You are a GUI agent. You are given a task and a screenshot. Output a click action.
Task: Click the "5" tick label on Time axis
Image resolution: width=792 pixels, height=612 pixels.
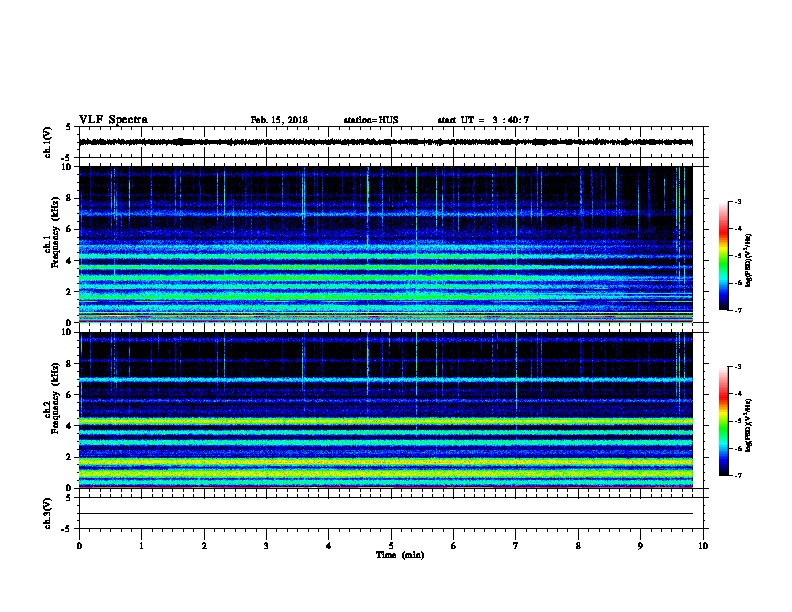tap(391, 546)
